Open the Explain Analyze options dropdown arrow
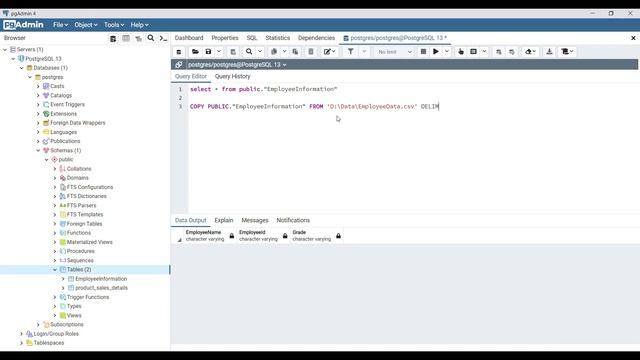This screenshot has height=360, width=640. click(484, 52)
